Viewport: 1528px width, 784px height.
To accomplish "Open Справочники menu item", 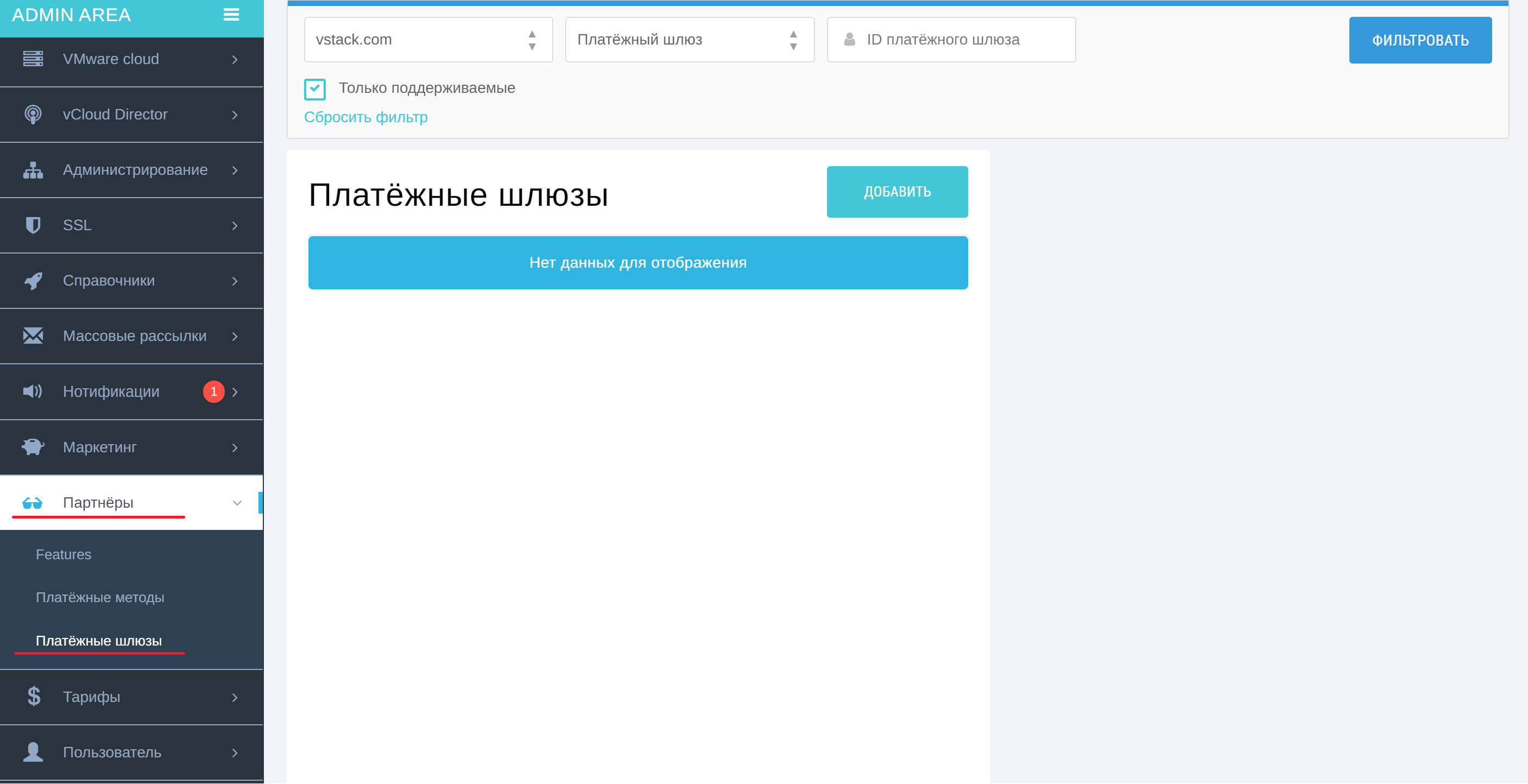I will [x=132, y=281].
